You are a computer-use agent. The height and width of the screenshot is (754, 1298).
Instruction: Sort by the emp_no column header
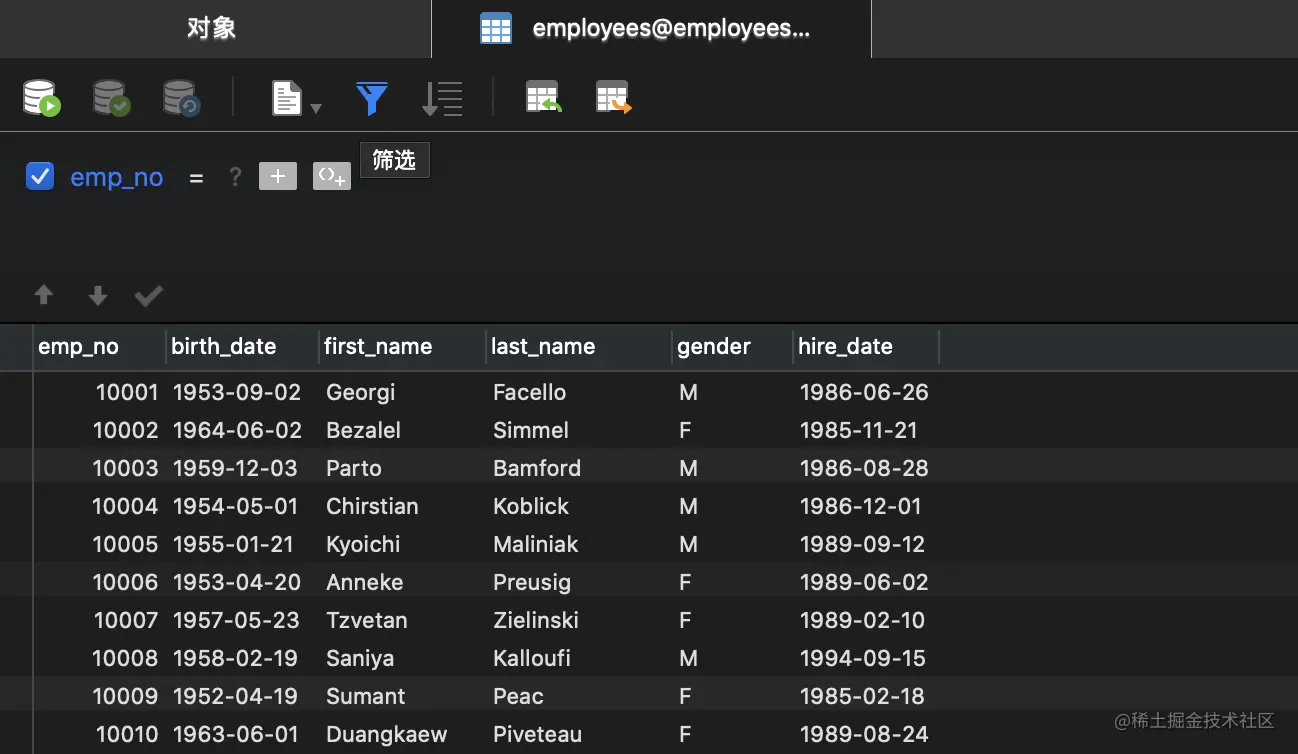[99, 347]
